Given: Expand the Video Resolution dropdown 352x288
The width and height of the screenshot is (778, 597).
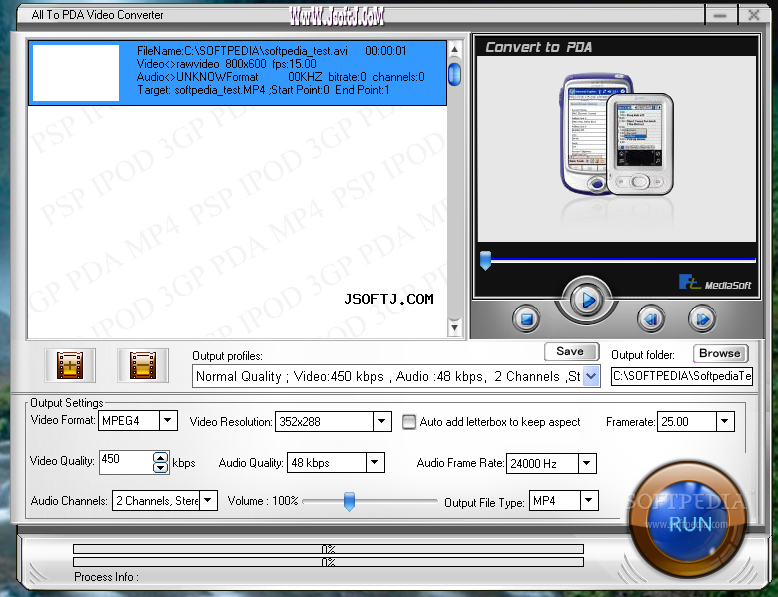Looking at the screenshot, I should [x=382, y=422].
